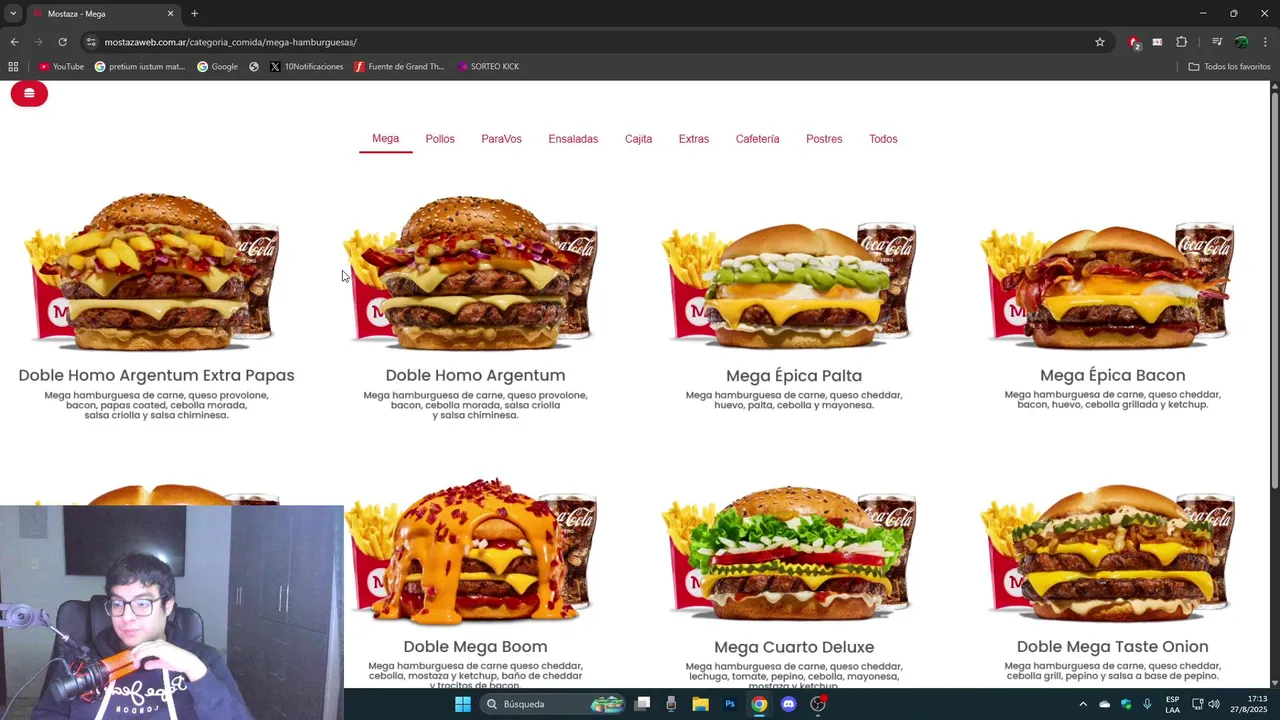Open the Google bookmark
Image resolution: width=1280 pixels, height=720 pixels.
point(218,67)
